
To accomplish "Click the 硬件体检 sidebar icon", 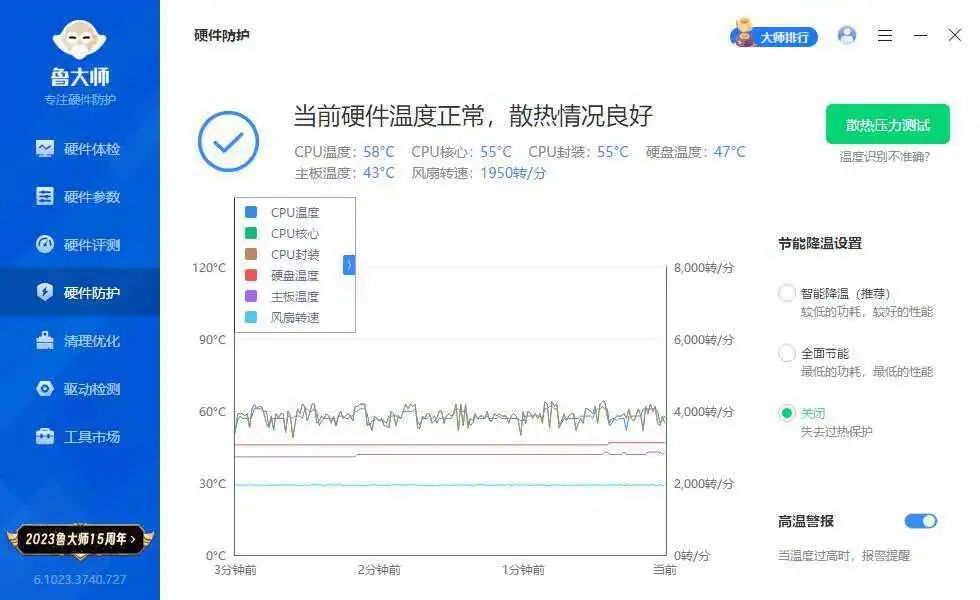I will click(x=45, y=149).
